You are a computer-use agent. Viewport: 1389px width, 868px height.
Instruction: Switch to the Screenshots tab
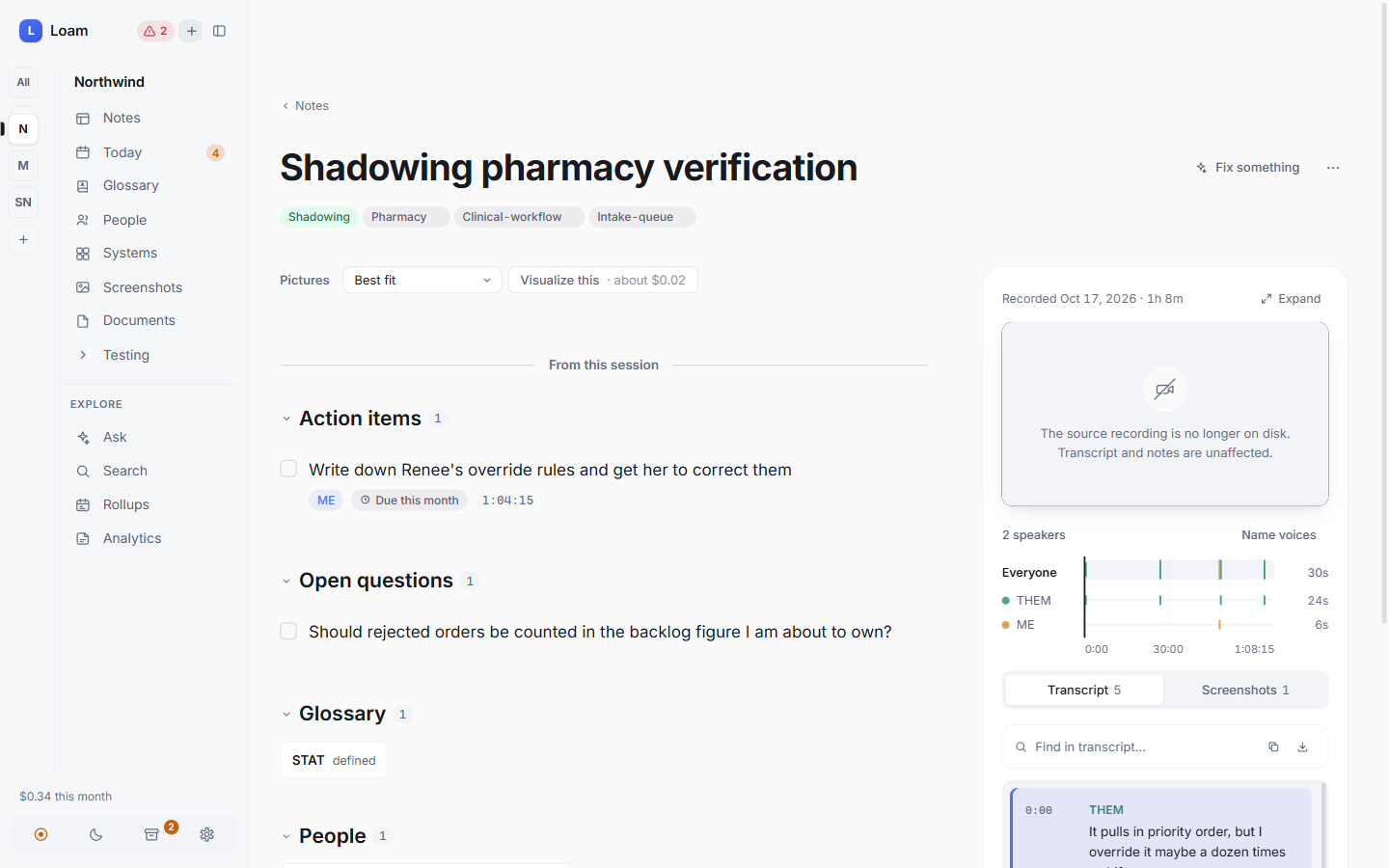click(1245, 690)
